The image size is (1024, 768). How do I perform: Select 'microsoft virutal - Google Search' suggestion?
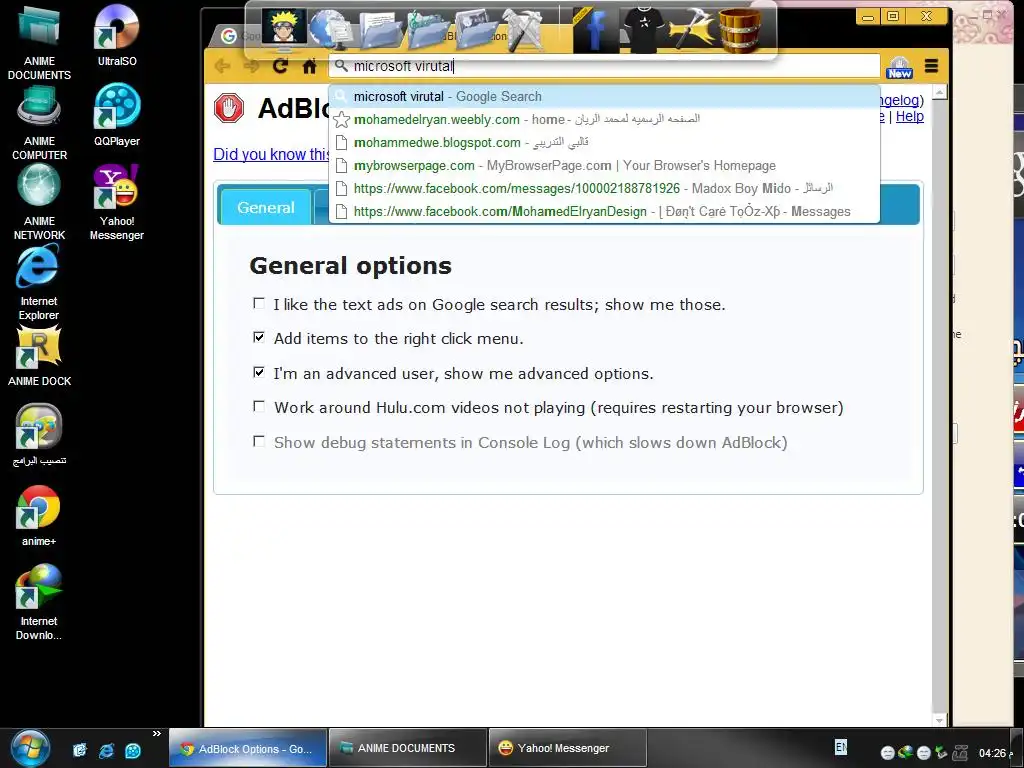[604, 97]
